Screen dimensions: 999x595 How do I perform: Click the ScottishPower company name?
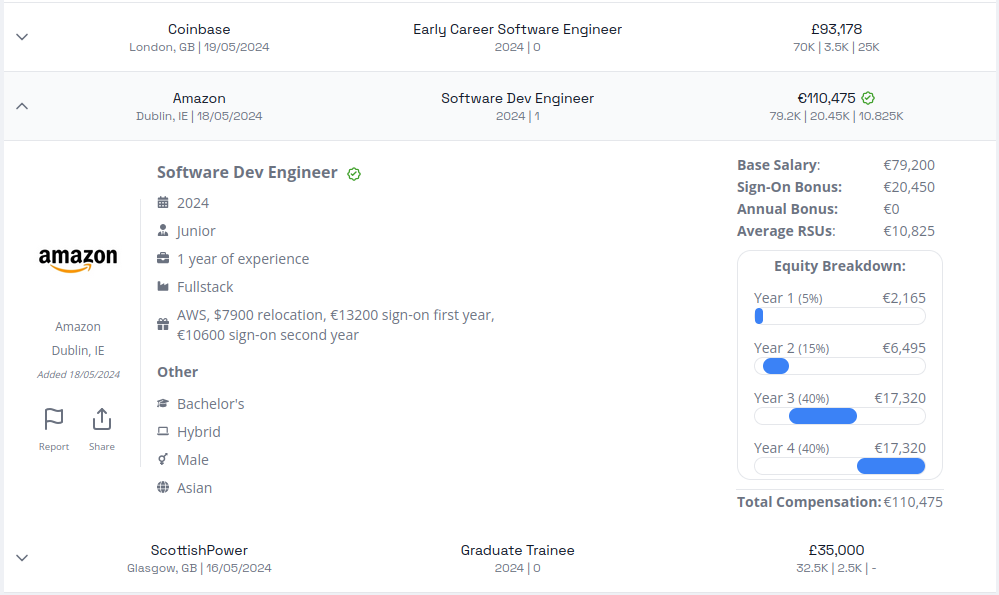[199, 550]
